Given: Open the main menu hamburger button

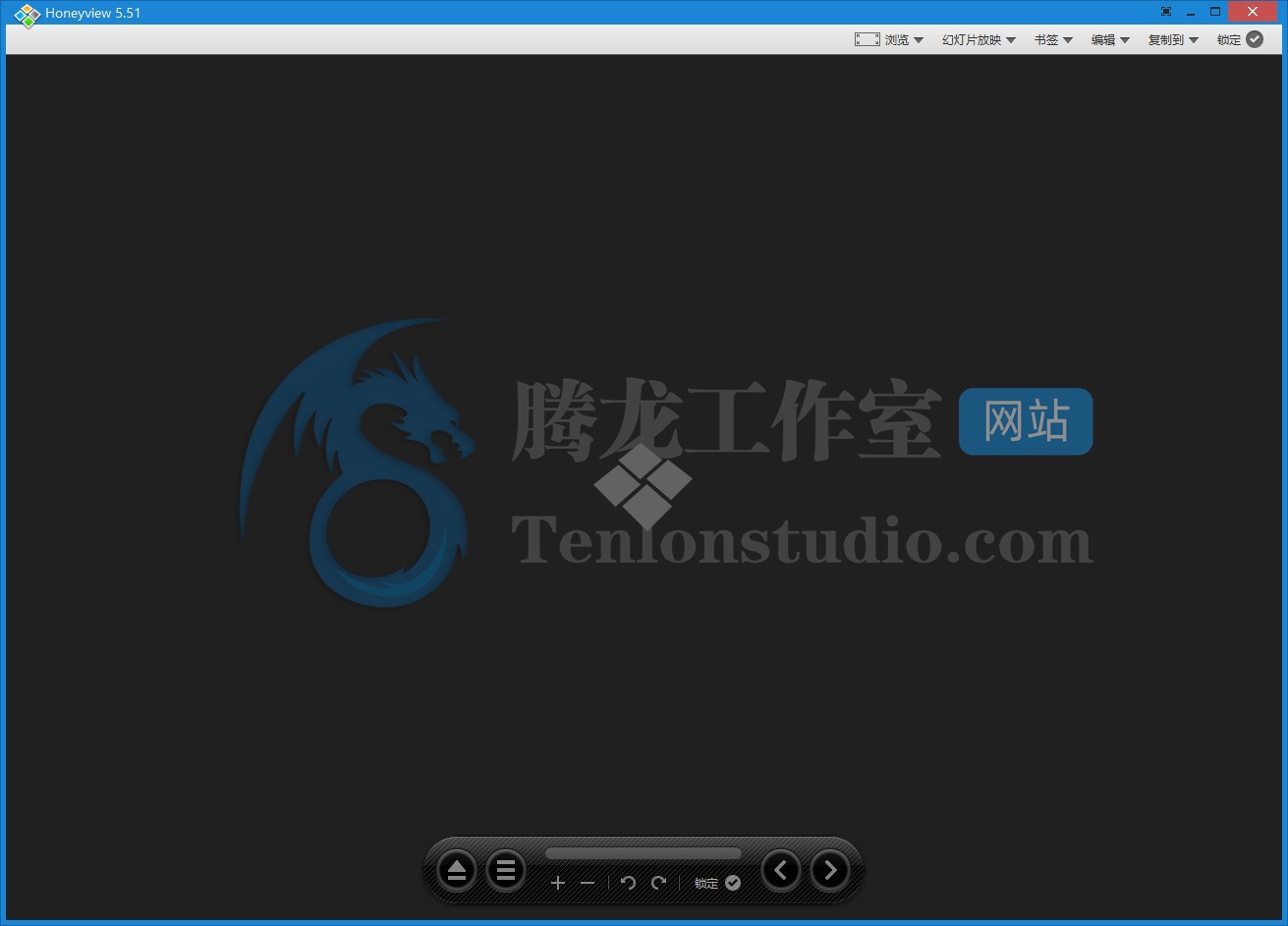Looking at the screenshot, I should click(x=506, y=870).
